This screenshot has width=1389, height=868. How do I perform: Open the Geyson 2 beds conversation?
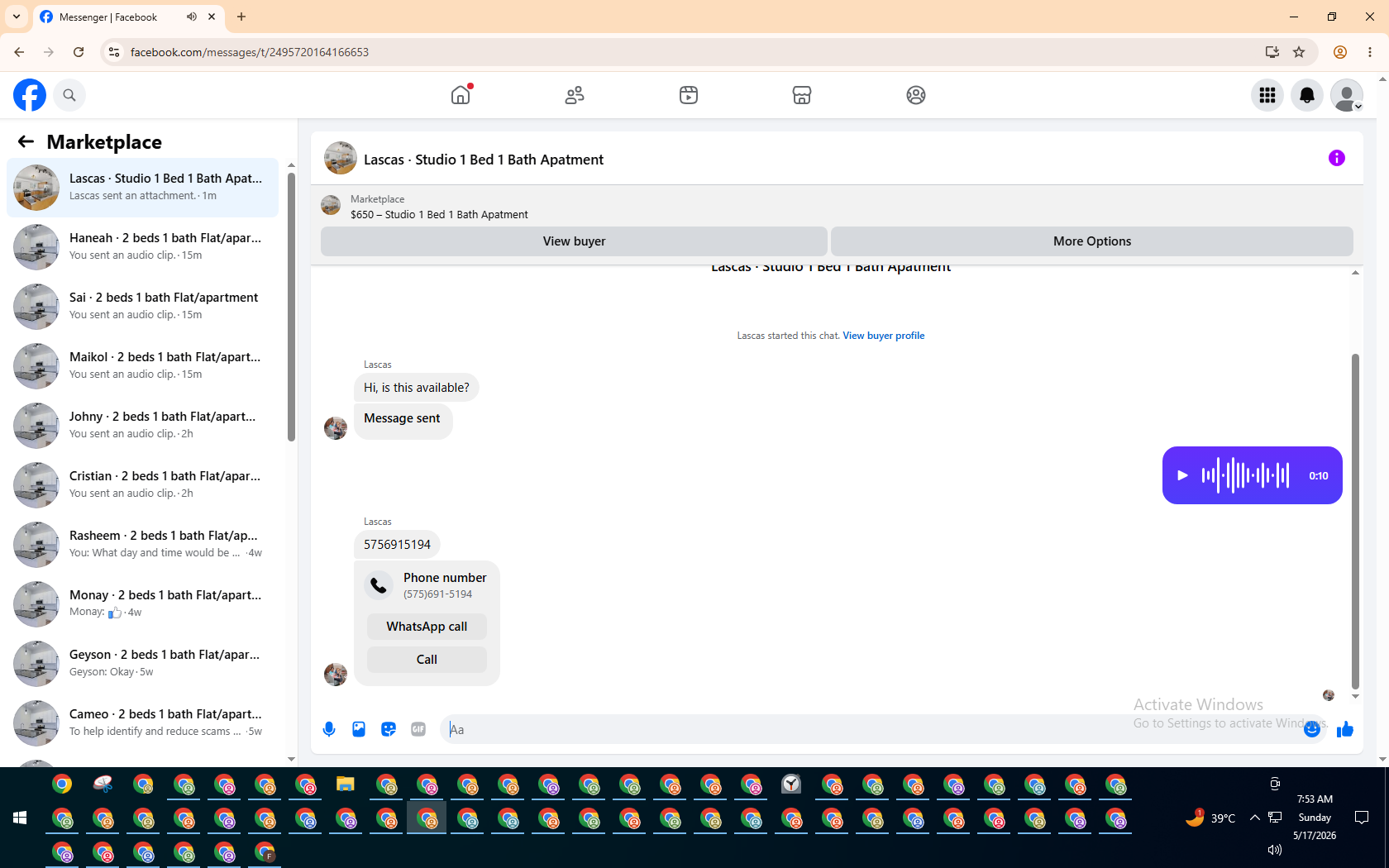[142, 664]
